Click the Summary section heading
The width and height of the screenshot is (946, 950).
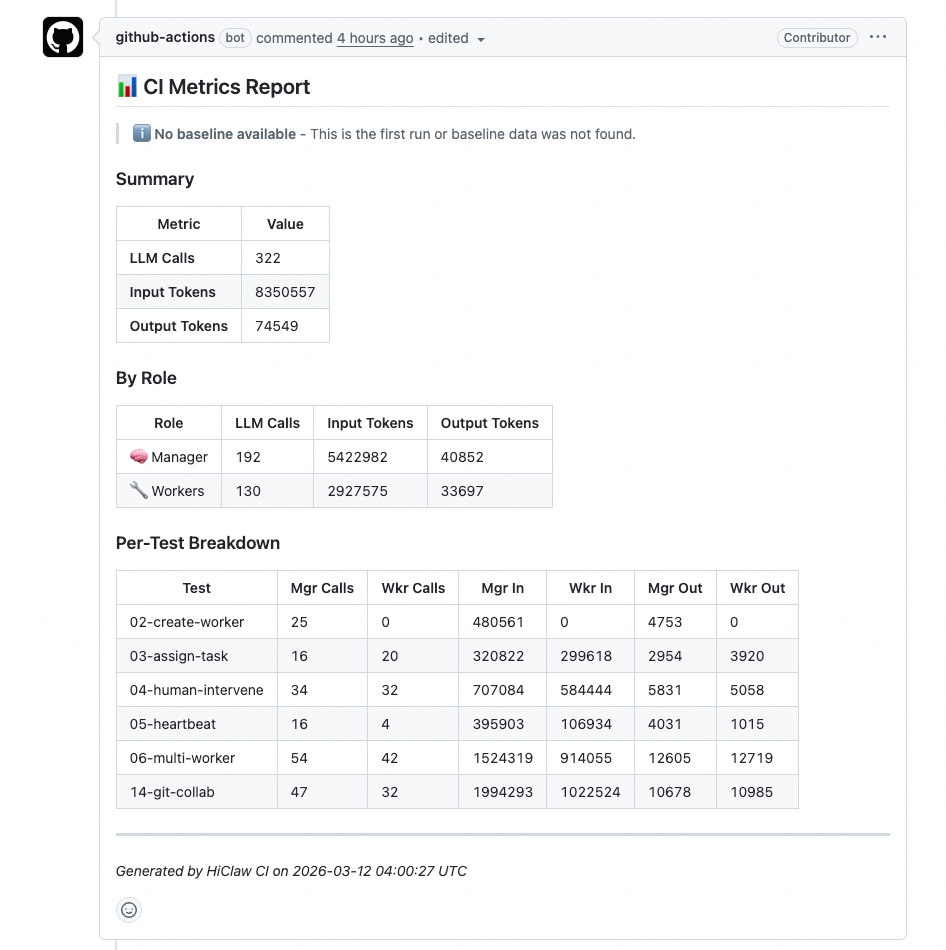tap(155, 179)
